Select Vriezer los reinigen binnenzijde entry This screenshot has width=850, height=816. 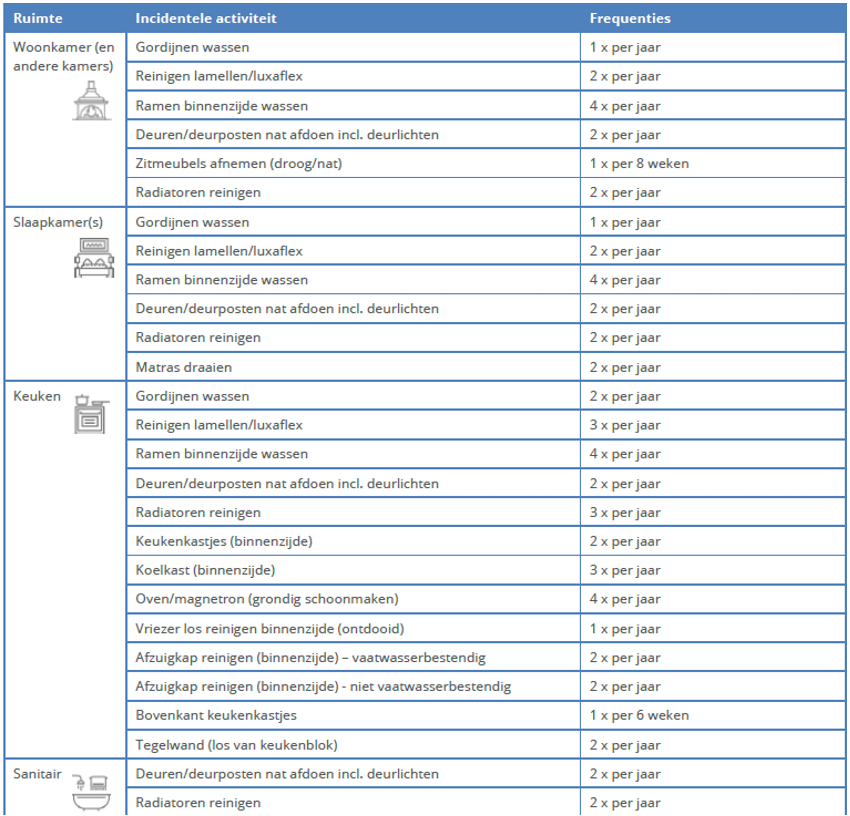coord(270,629)
